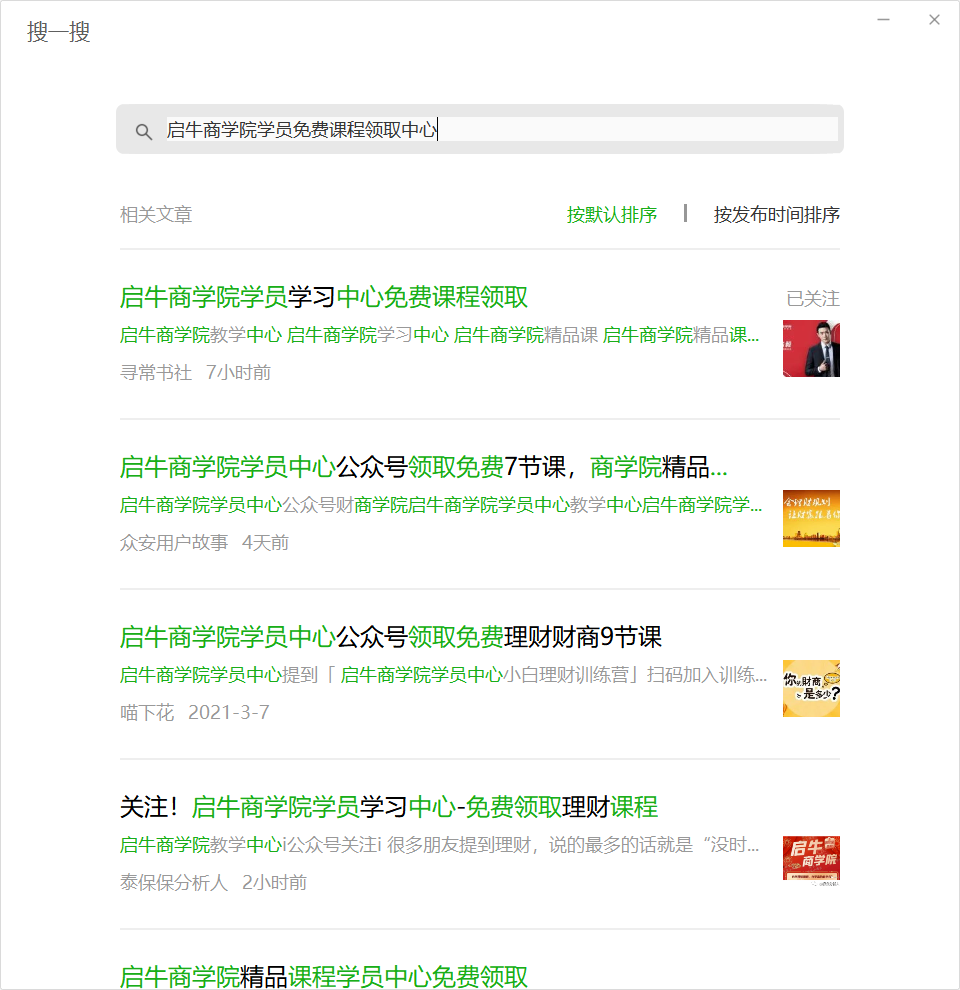Screen dimensions: 960x990
Task: Click snippet beginning 启牛商学院教学中心 启牛商学院学习中心
Action: 440,335
